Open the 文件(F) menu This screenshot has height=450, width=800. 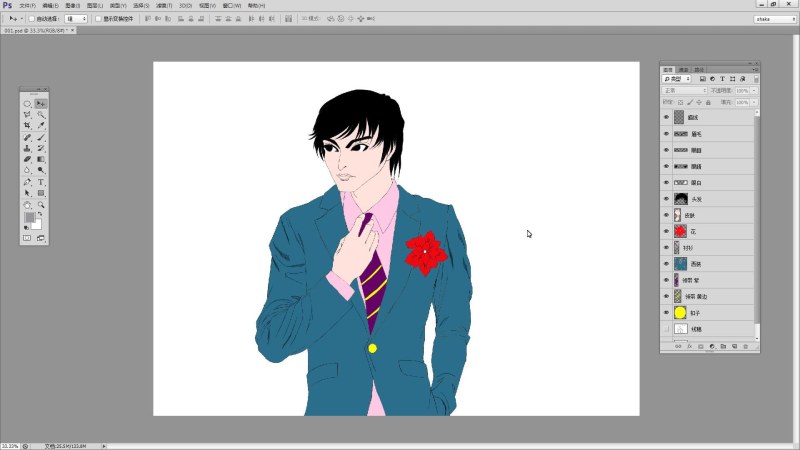tap(27, 5)
